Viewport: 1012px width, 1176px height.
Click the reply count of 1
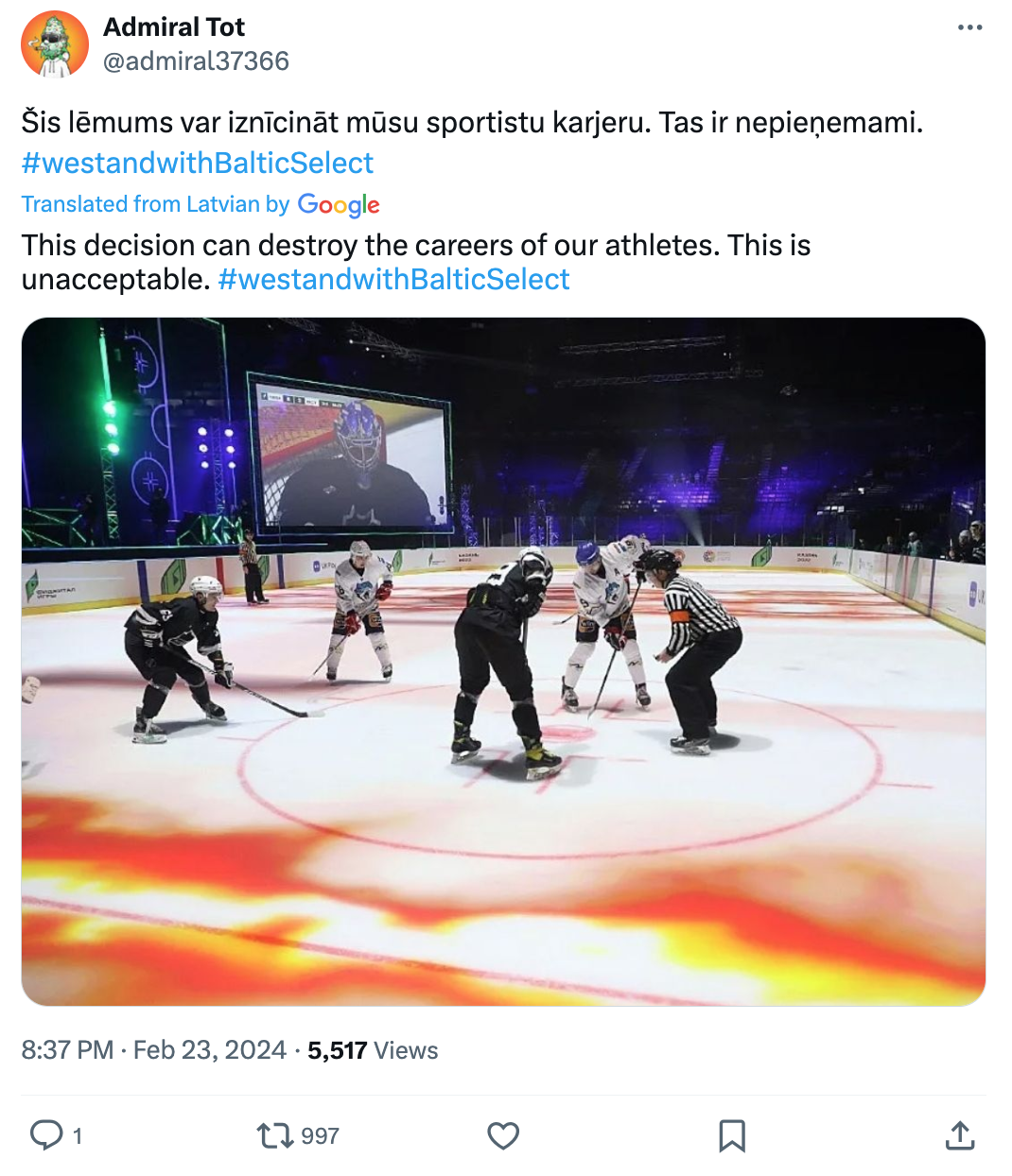coord(78,1136)
